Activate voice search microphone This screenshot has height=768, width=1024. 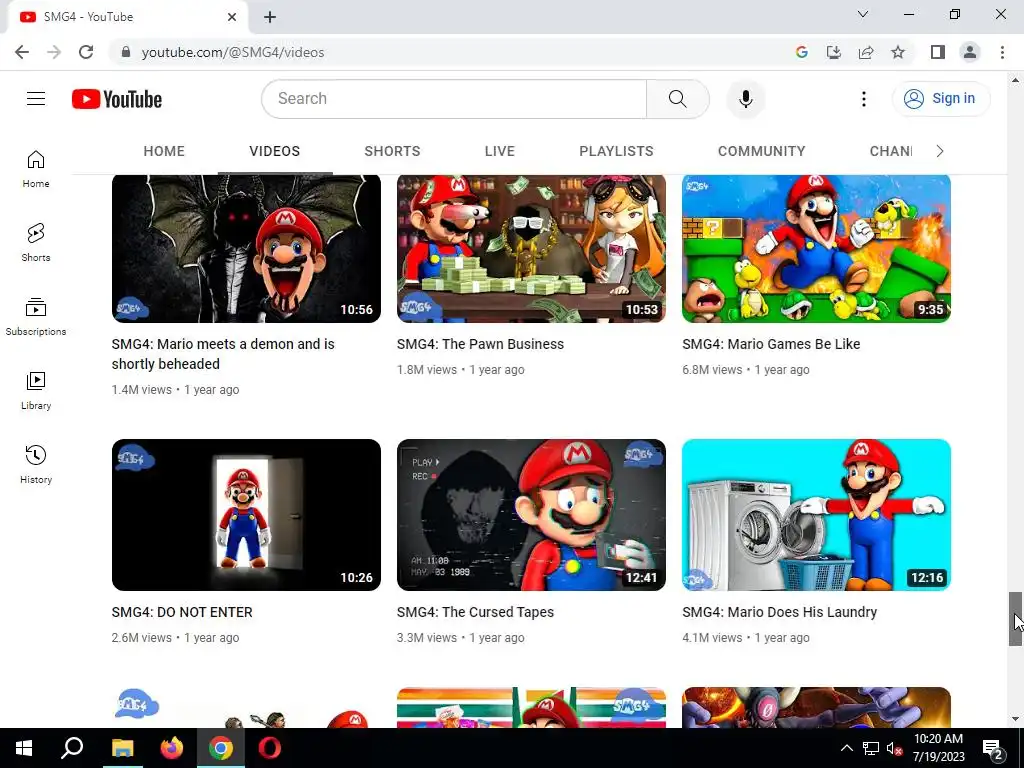coord(745,99)
